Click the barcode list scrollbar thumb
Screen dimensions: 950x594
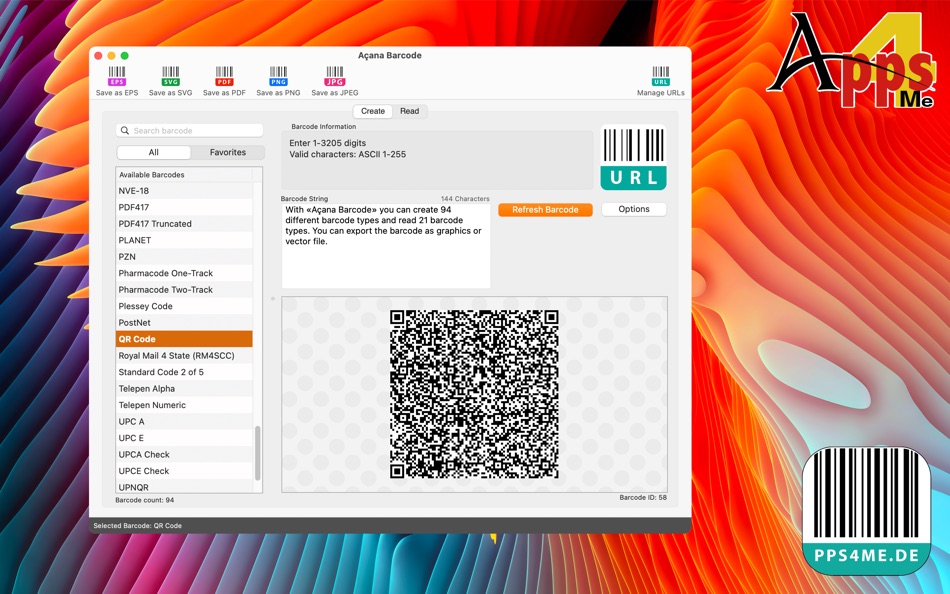click(257, 453)
